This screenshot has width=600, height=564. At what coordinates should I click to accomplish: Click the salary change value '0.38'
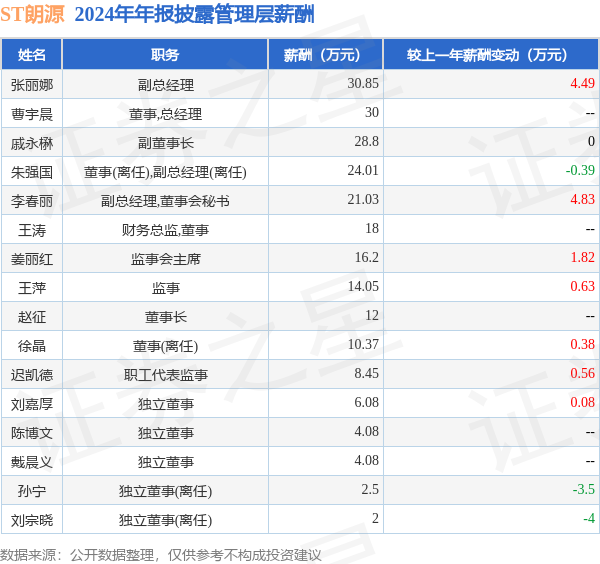[582, 344]
